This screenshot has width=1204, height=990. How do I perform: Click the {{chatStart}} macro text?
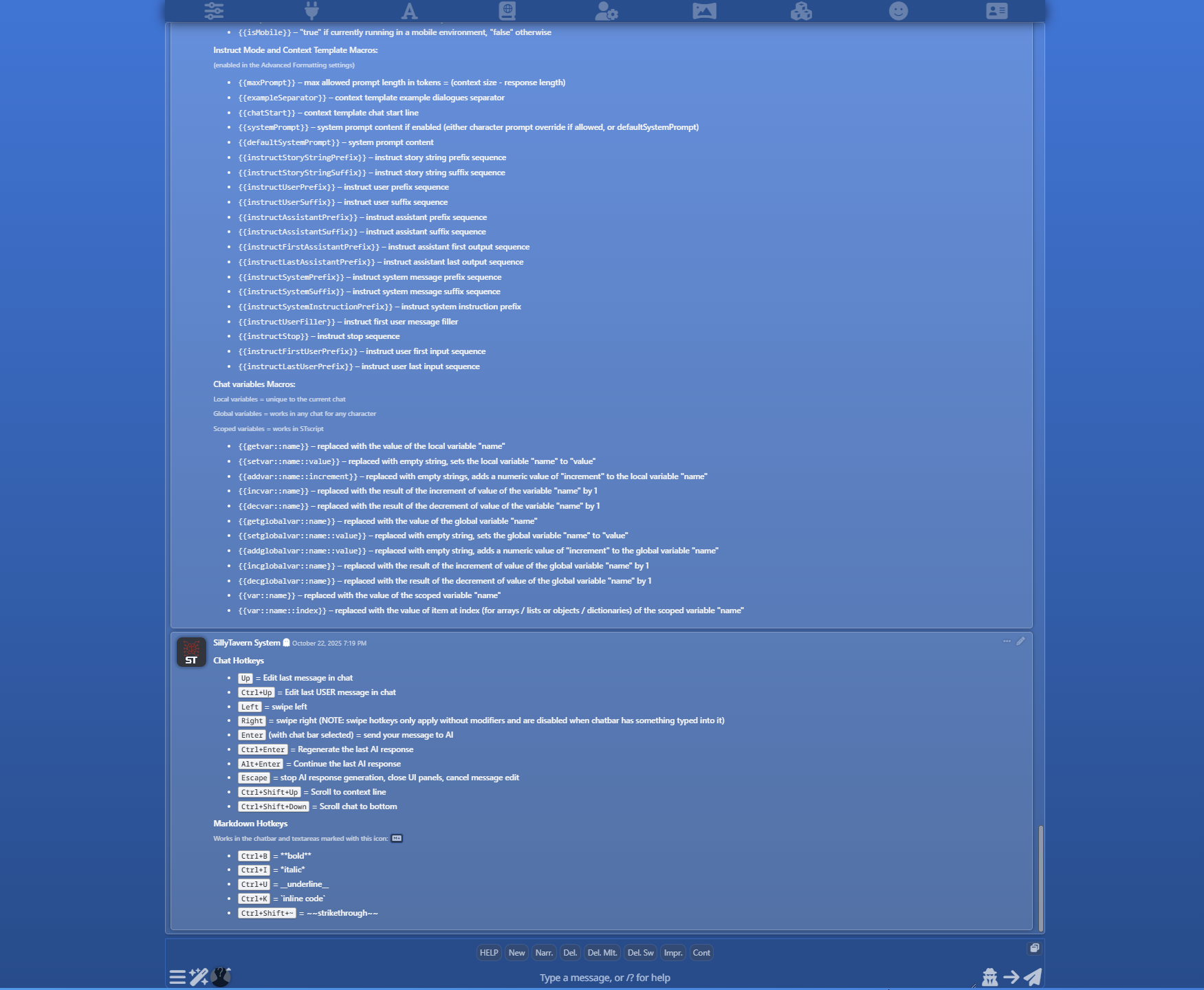(267, 113)
